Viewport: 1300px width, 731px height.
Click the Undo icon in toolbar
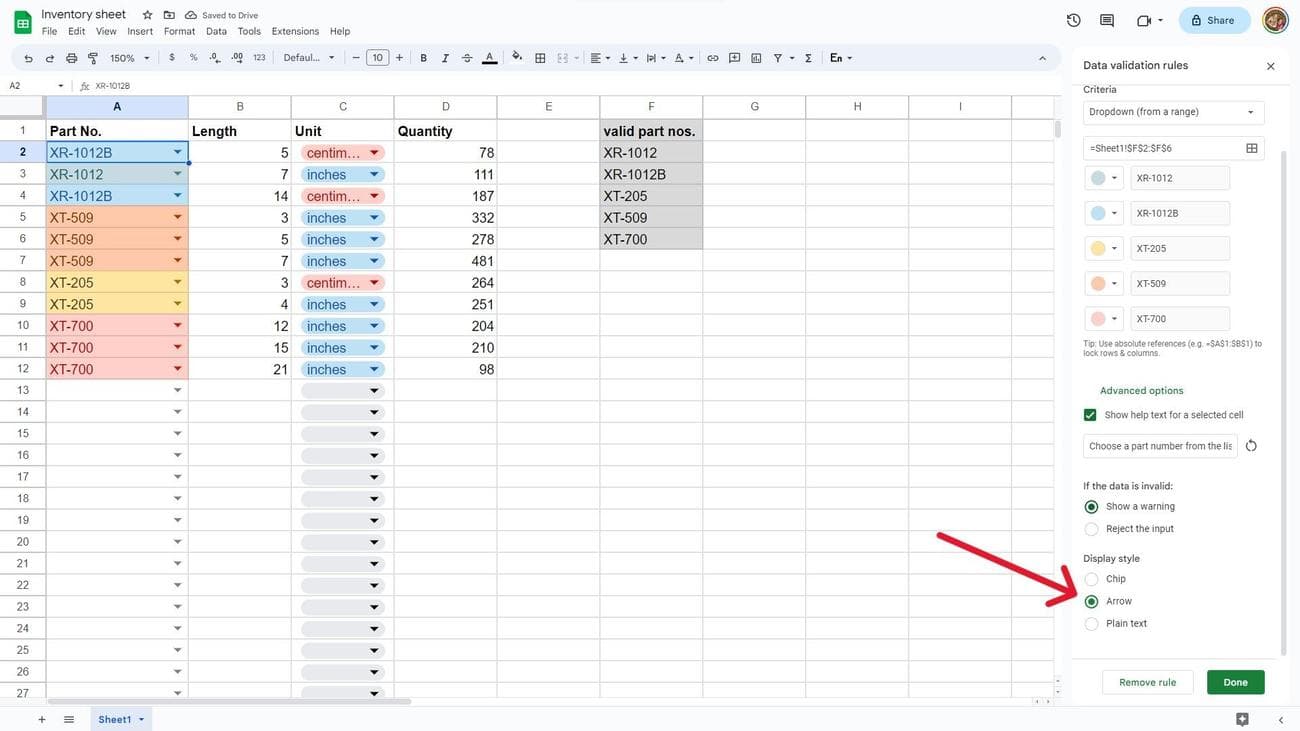[28, 58]
